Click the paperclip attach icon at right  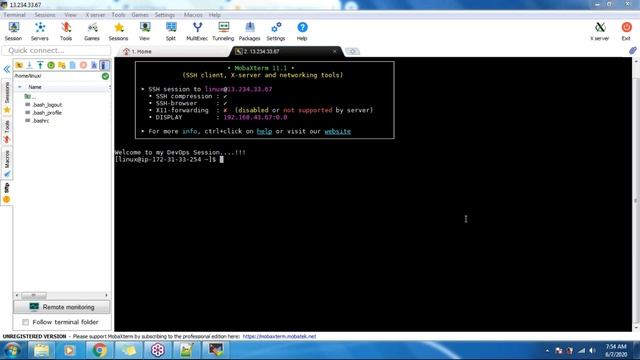(x=633, y=51)
